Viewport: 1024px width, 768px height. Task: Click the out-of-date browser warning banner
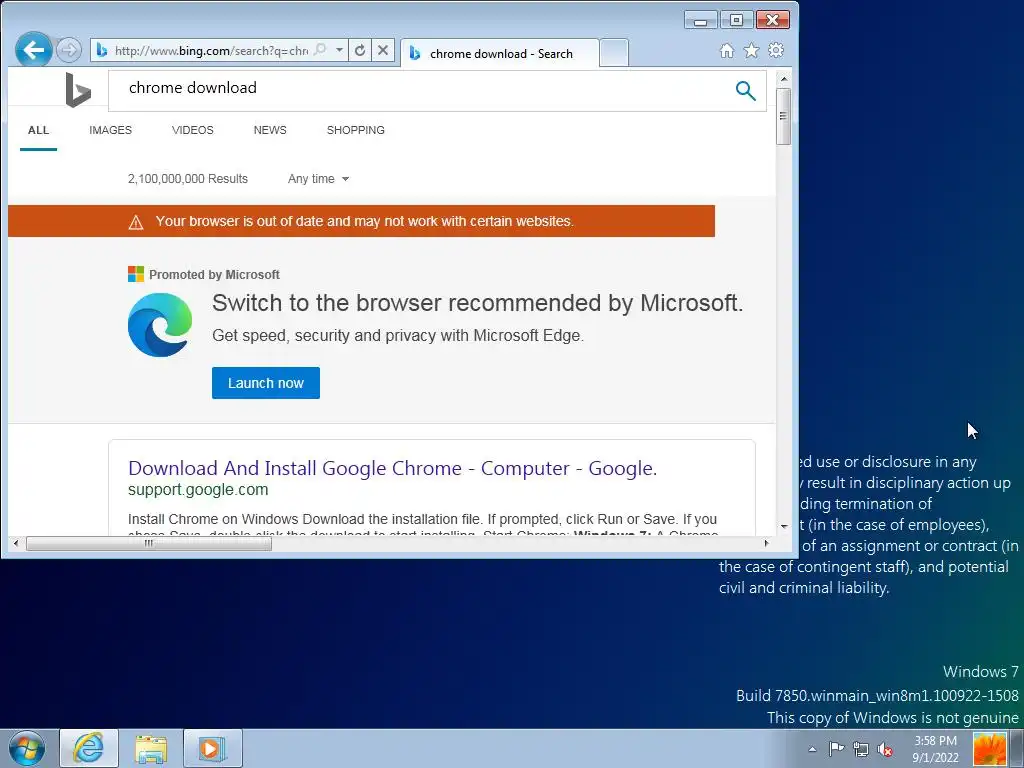tap(361, 221)
